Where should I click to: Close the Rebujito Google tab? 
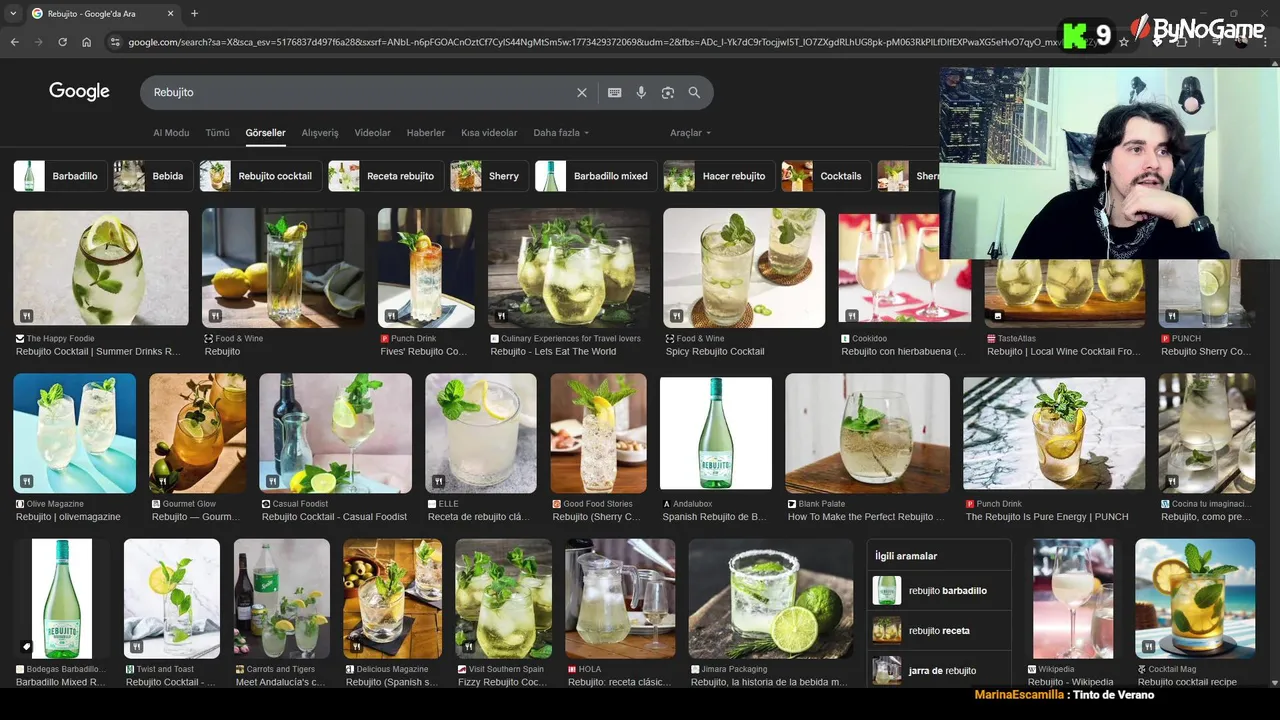pyautogui.click(x=168, y=13)
